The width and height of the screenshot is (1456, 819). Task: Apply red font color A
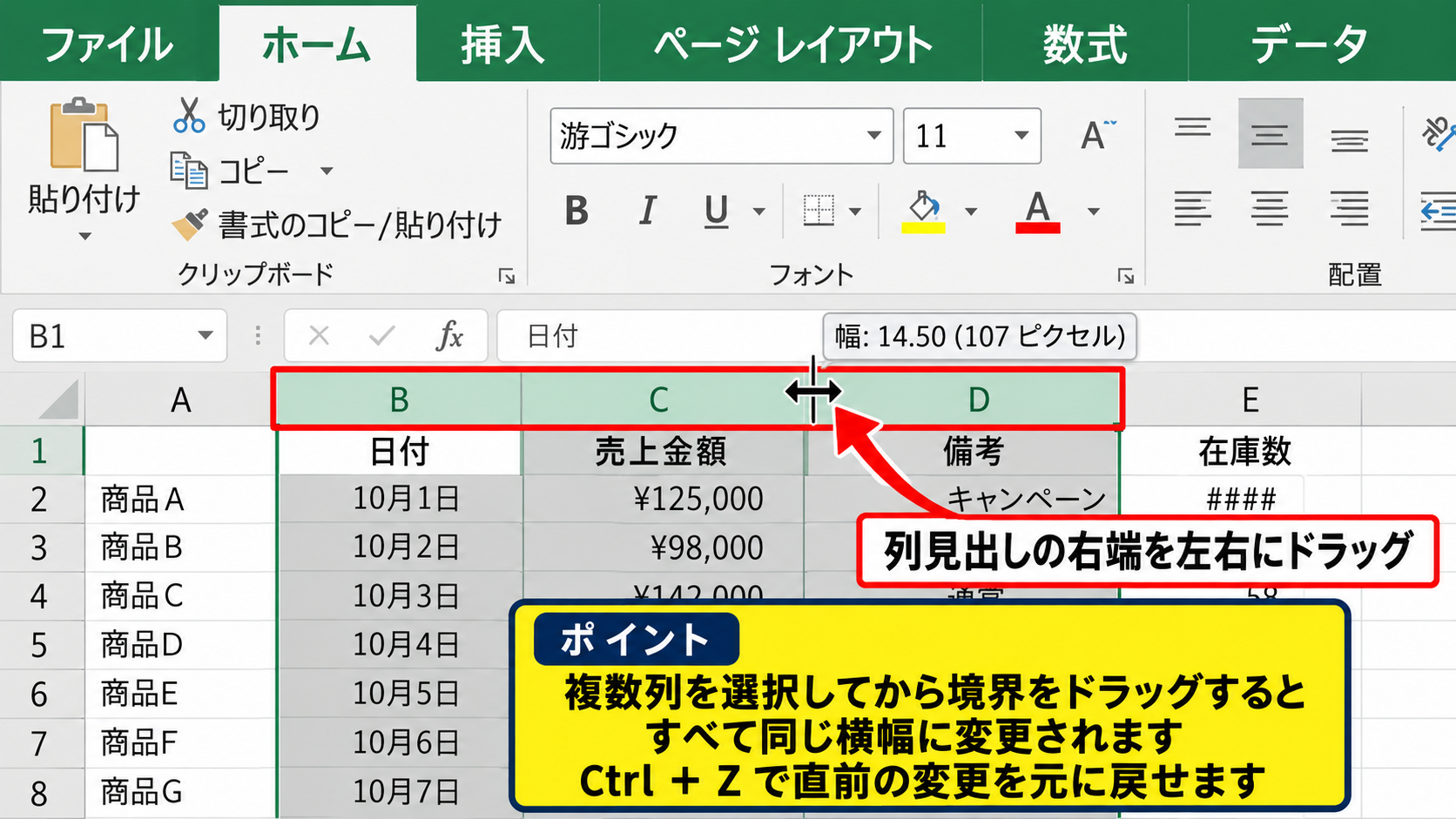point(1037,212)
